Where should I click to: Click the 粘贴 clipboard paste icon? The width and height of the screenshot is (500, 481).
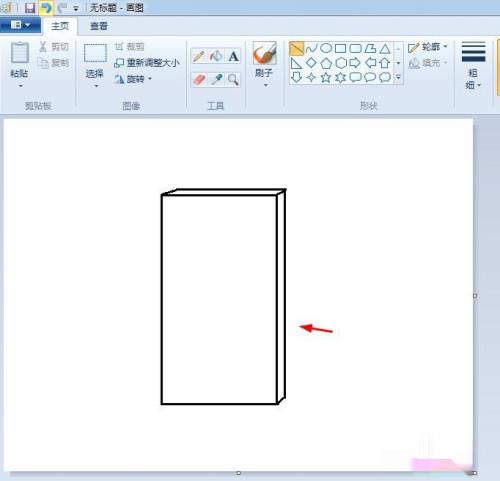19,53
